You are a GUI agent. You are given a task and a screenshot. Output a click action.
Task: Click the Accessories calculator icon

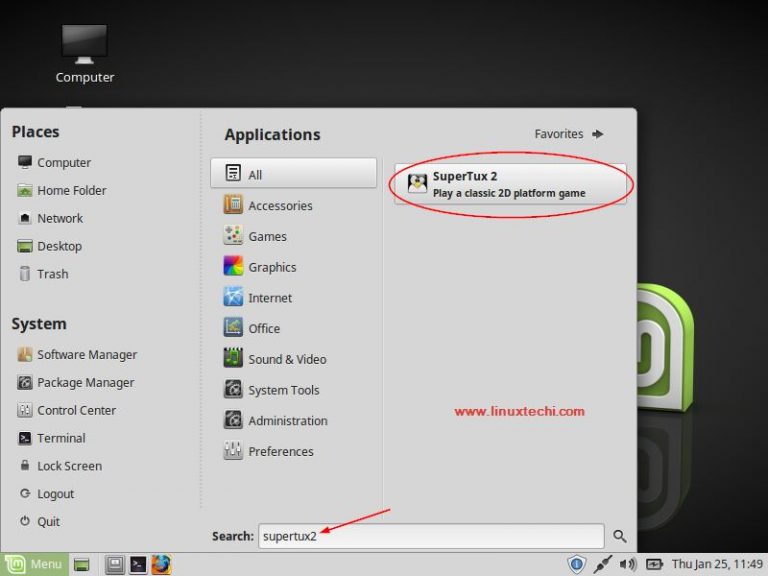(233, 205)
